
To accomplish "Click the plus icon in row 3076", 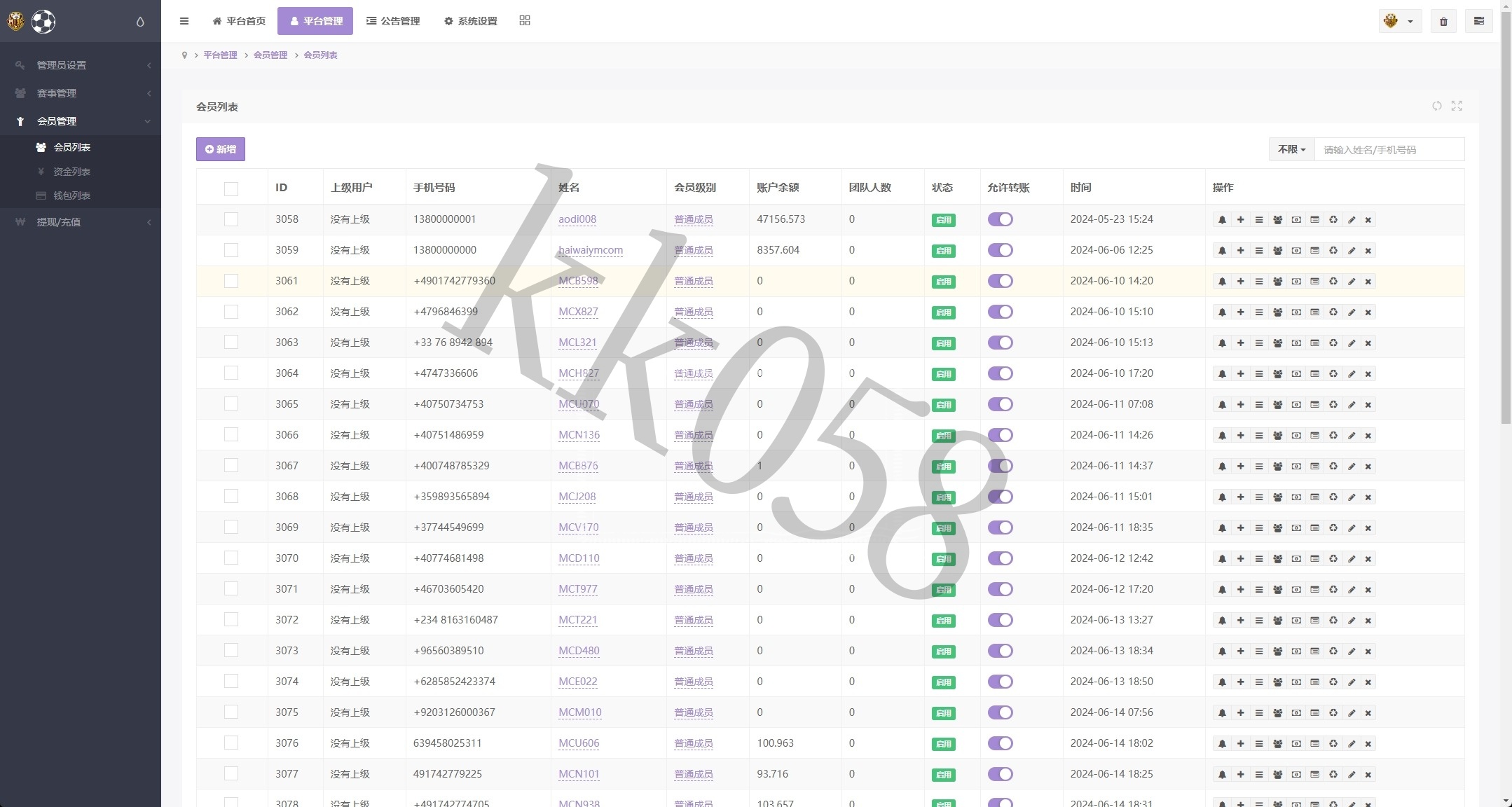I will click(1241, 744).
